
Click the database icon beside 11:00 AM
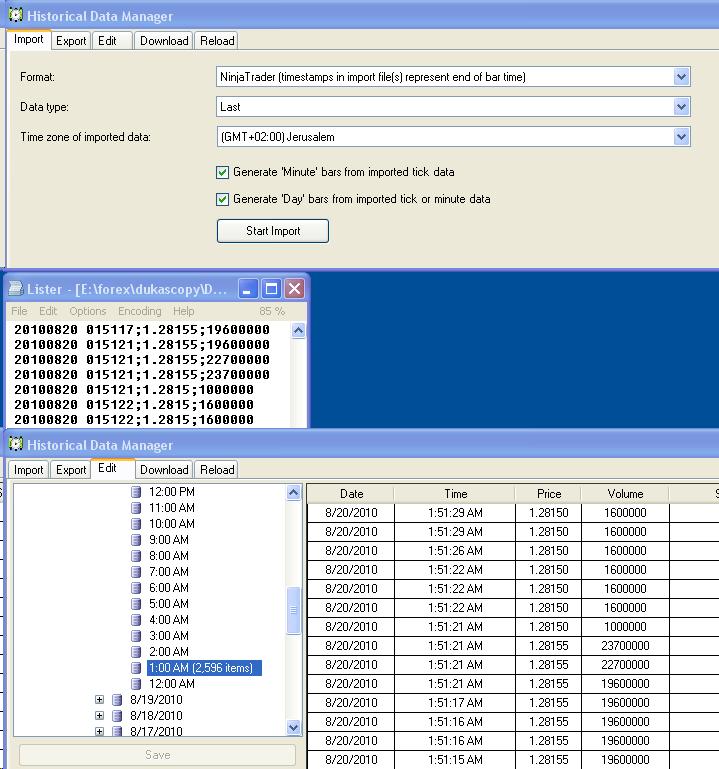(x=136, y=508)
